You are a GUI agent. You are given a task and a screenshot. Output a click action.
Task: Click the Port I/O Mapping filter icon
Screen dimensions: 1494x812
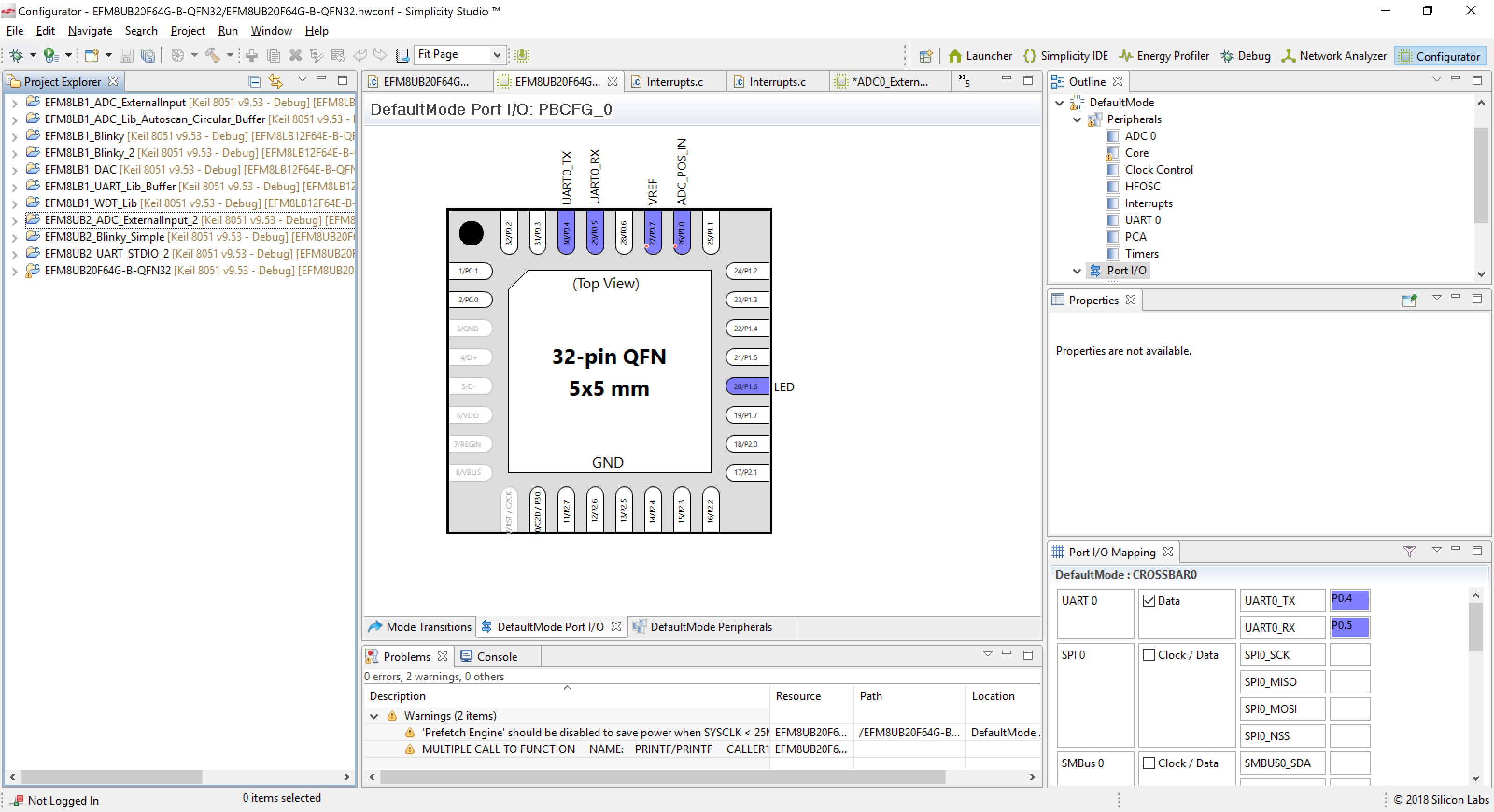coord(1409,552)
